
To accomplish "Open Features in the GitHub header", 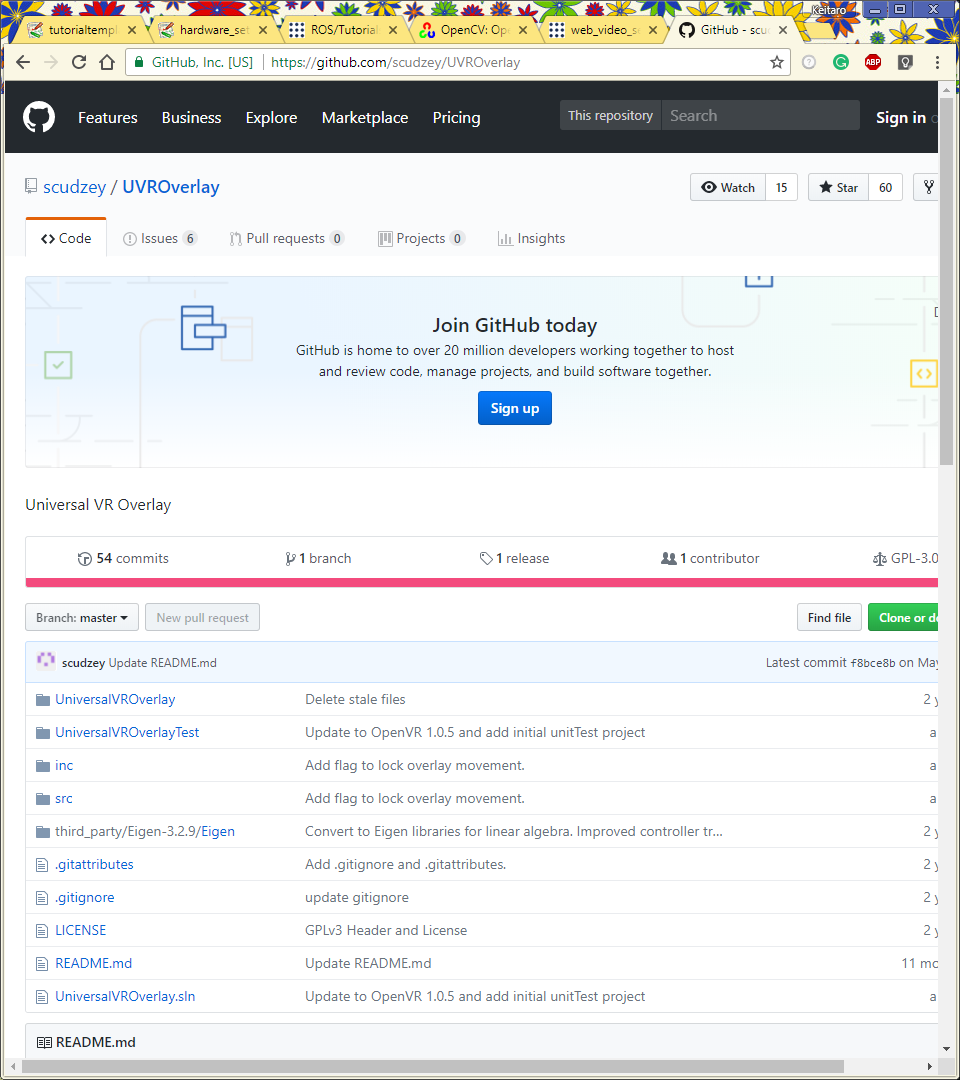I will pyautogui.click(x=107, y=118).
